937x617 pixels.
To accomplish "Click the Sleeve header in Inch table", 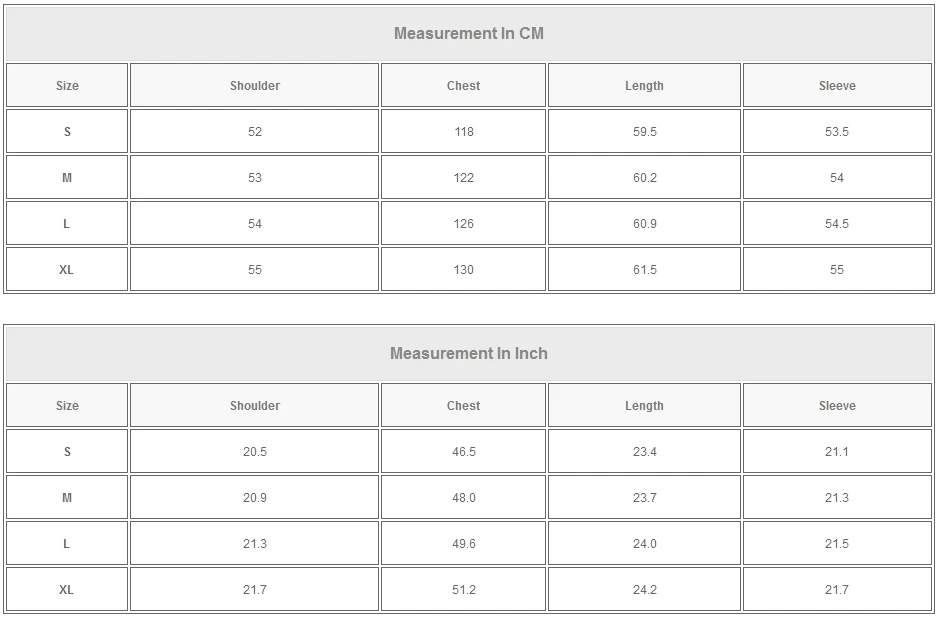I will coord(837,406).
